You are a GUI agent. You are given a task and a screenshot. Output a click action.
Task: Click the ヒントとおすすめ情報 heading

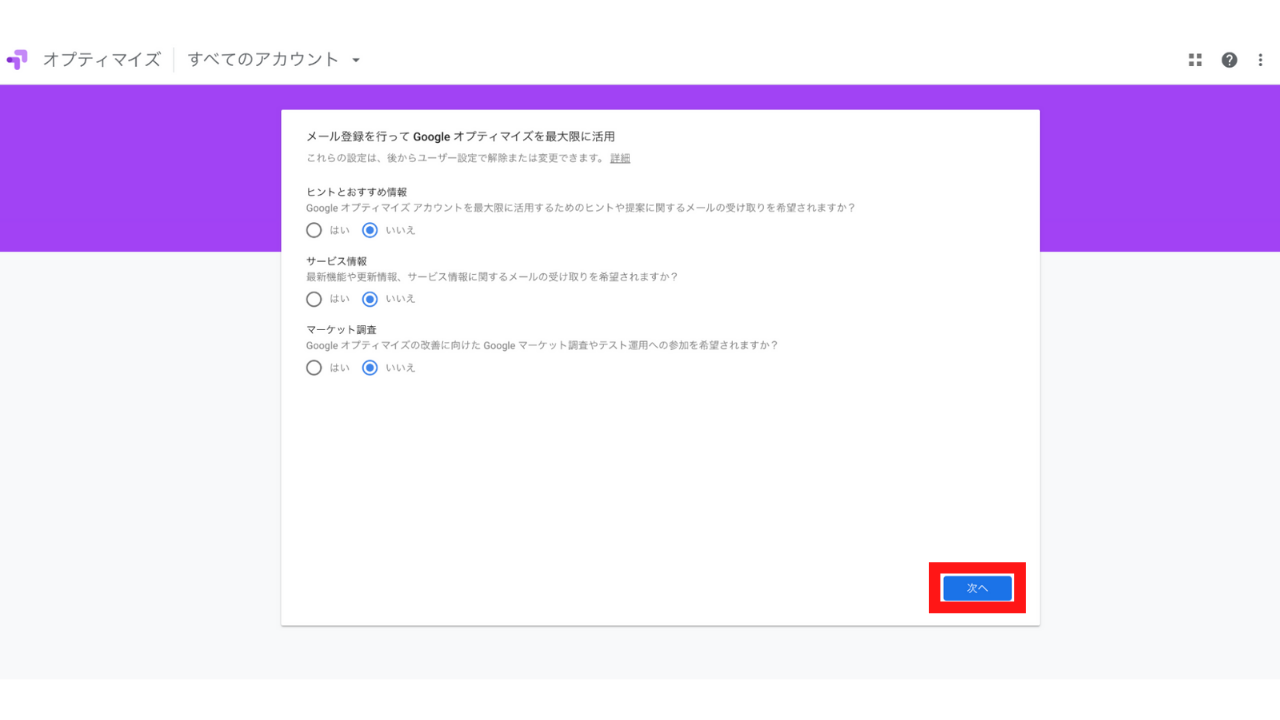pos(356,192)
